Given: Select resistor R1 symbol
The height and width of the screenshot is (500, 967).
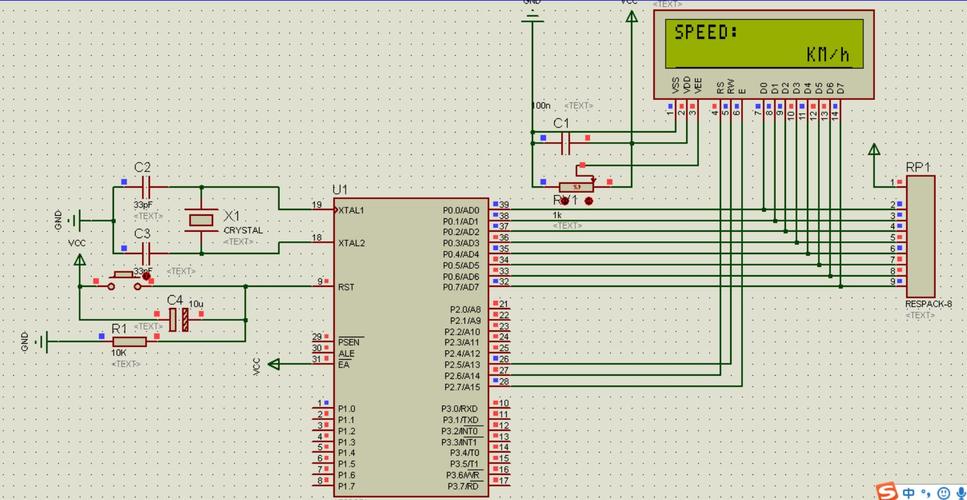Looking at the screenshot, I should coord(129,342).
